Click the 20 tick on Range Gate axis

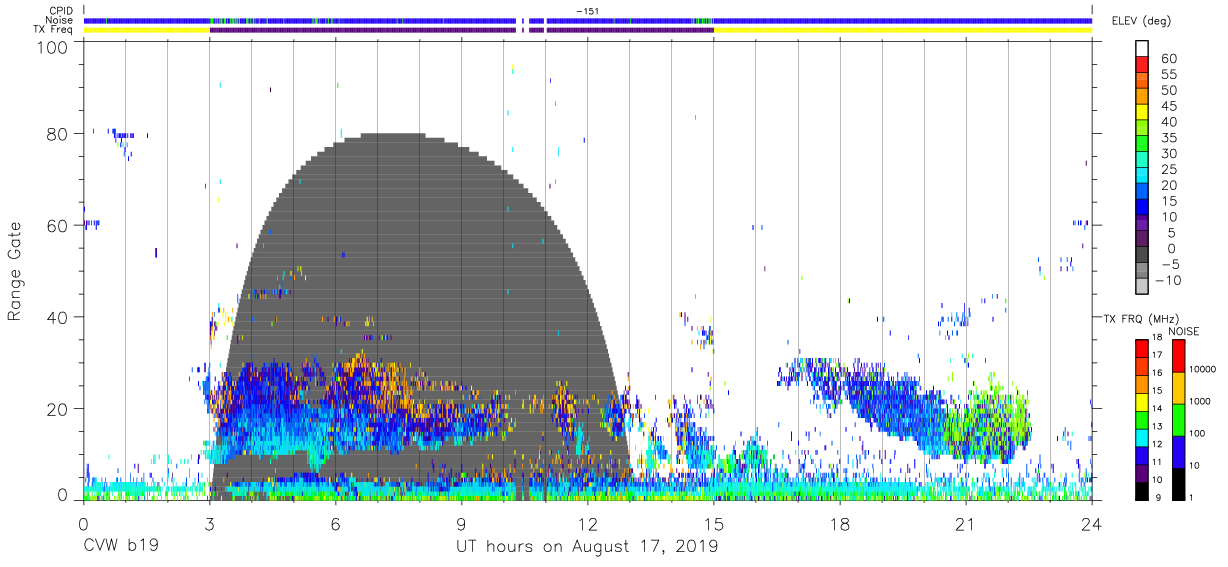click(57, 407)
